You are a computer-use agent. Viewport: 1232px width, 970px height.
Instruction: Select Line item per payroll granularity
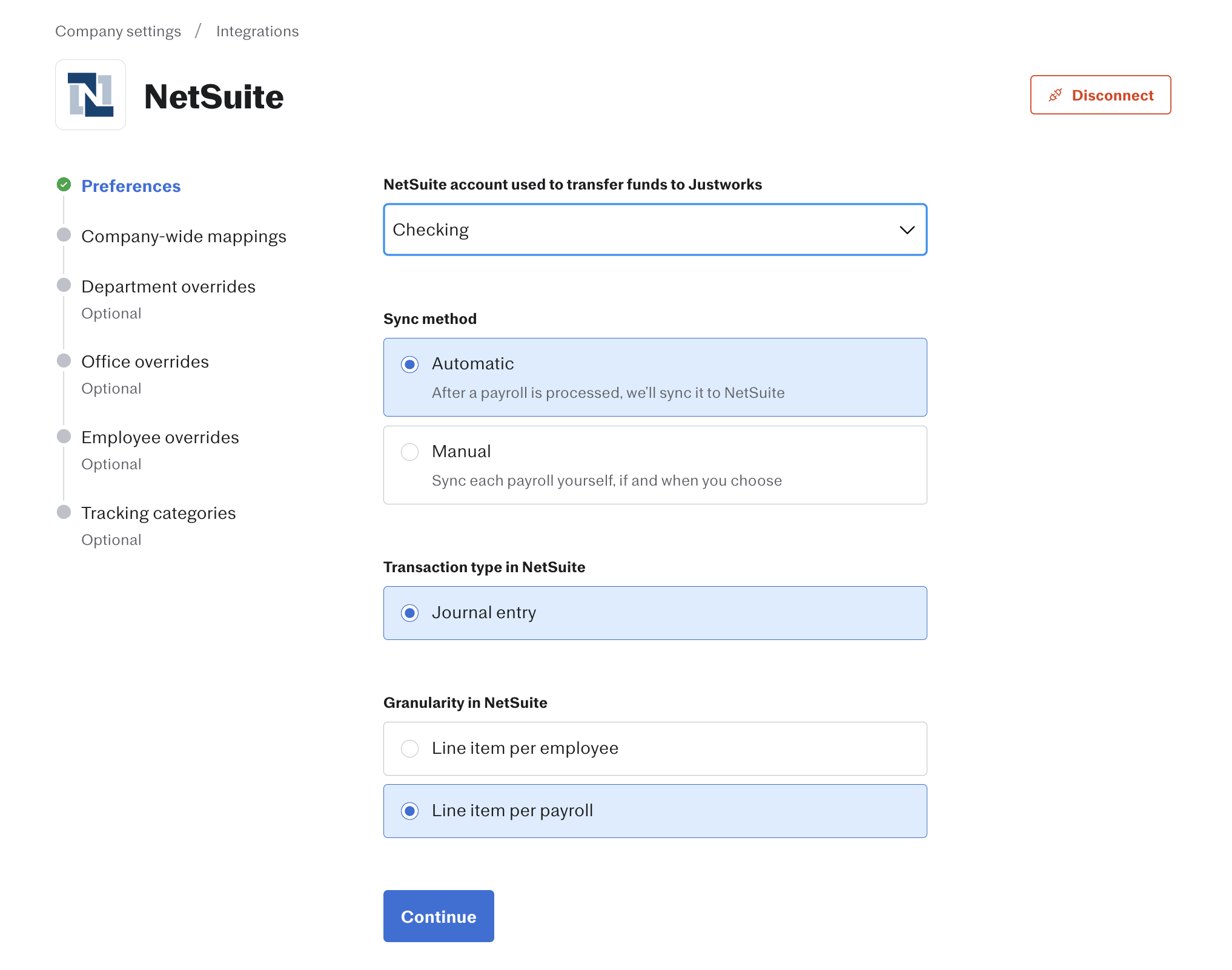point(410,811)
